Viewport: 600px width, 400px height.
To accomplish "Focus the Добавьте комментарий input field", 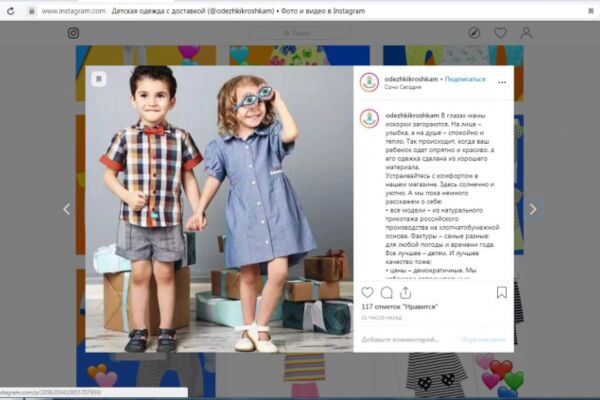I will click(x=406, y=340).
